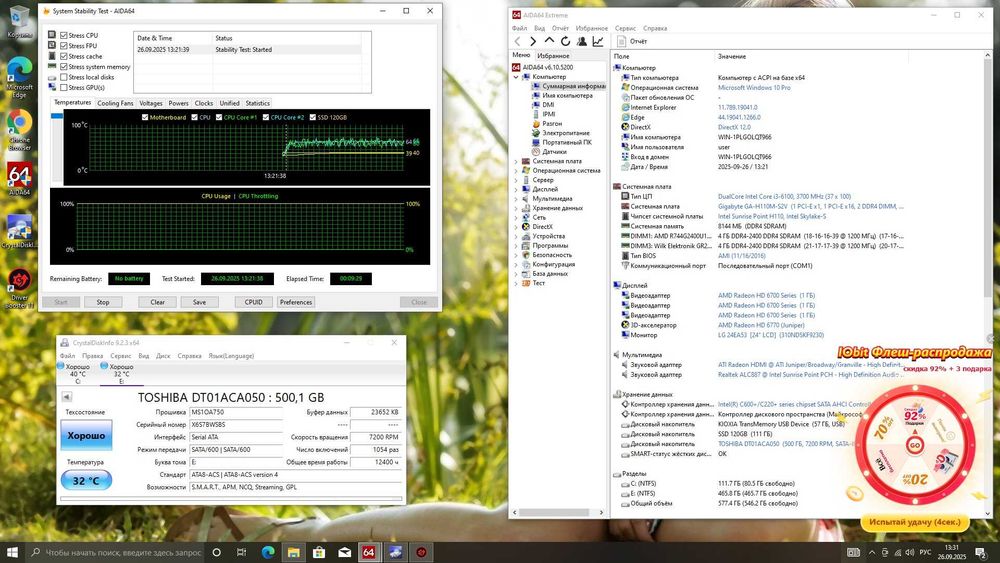This screenshot has height=563, width=1000.
Task: Expand the Операционная система tree node
Action: tap(516, 171)
